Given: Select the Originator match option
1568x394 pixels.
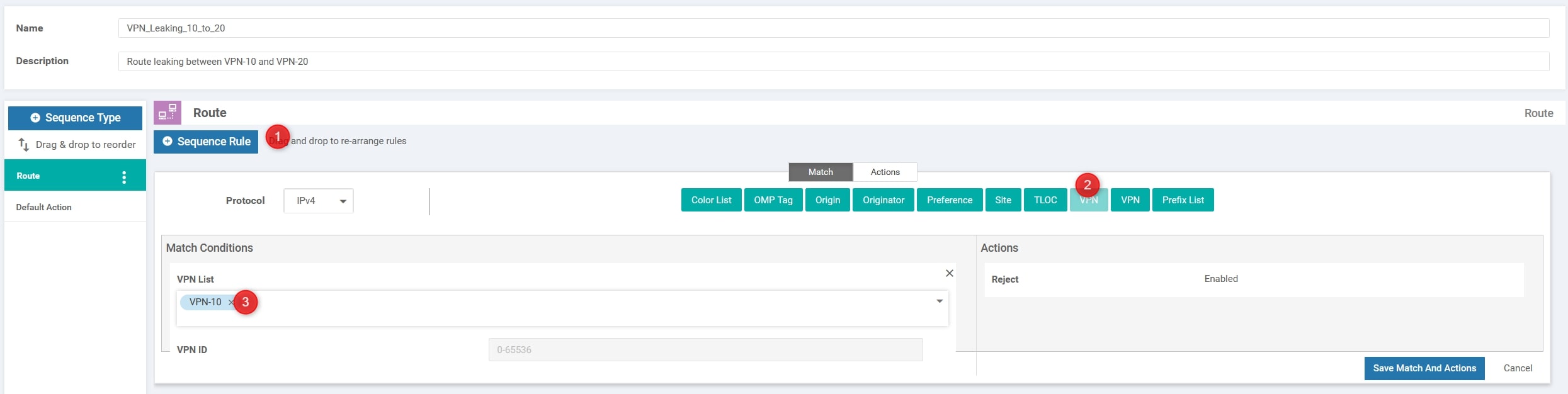Looking at the screenshot, I should pos(883,200).
